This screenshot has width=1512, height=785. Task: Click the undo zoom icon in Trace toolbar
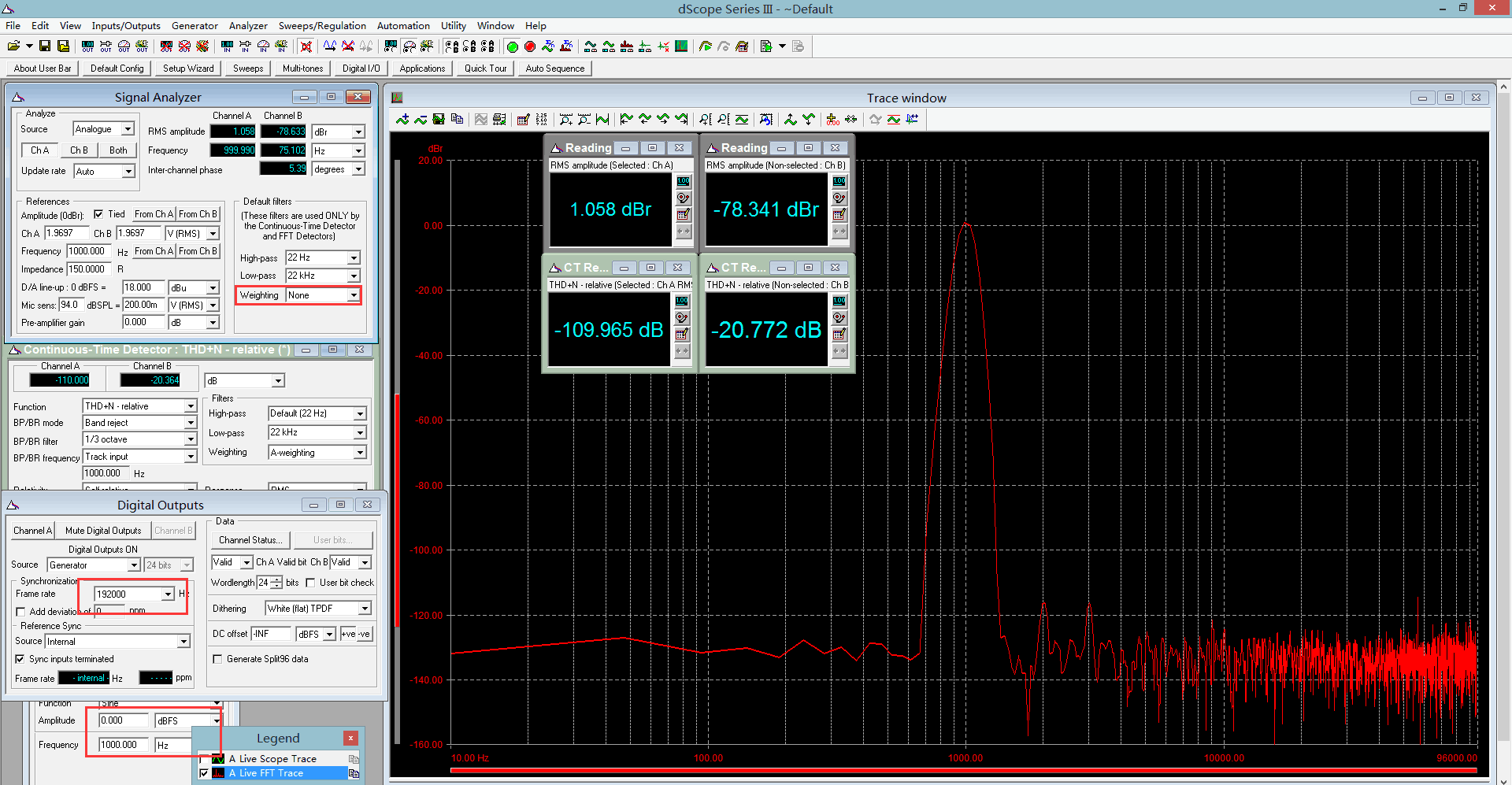tap(765, 120)
